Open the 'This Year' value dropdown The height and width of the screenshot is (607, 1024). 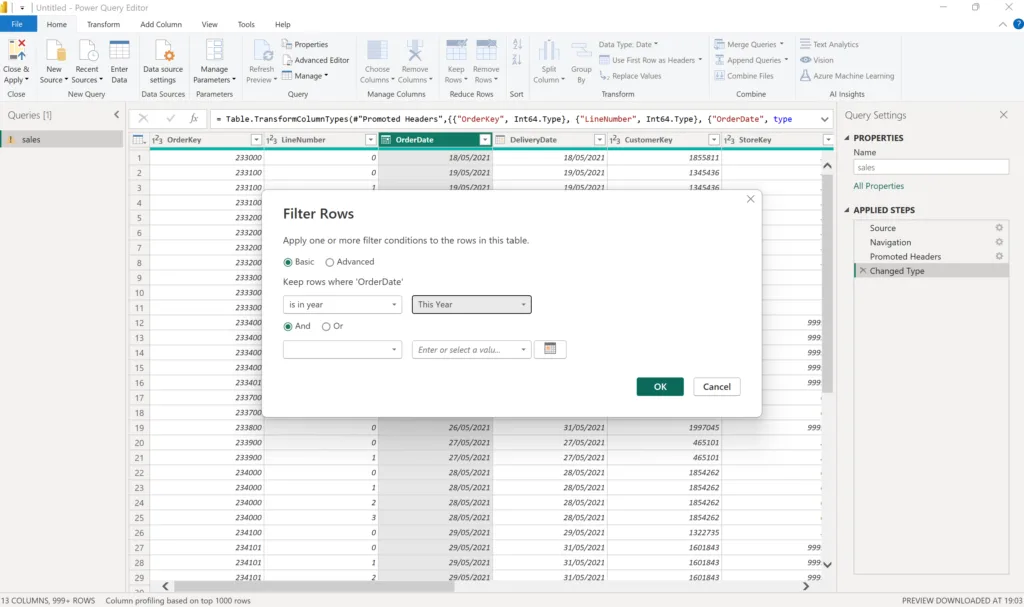pos(472,304)
